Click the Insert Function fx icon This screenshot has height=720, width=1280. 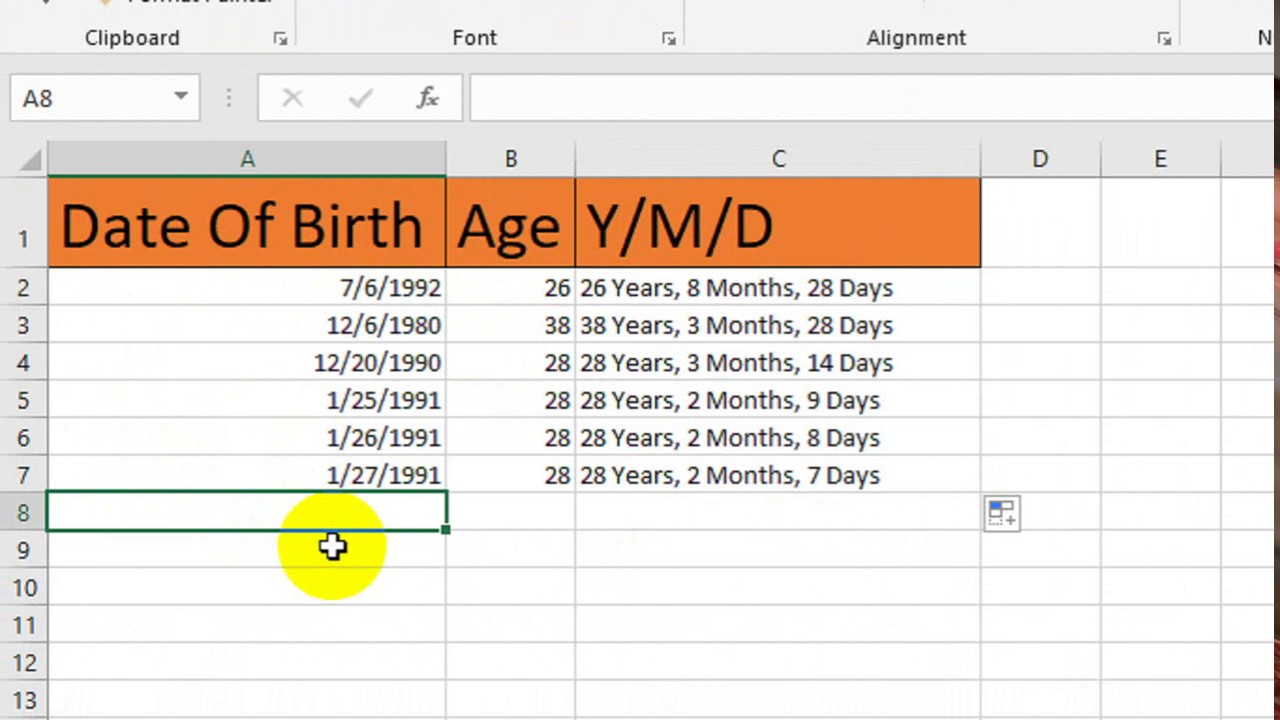tap(428, 98)
